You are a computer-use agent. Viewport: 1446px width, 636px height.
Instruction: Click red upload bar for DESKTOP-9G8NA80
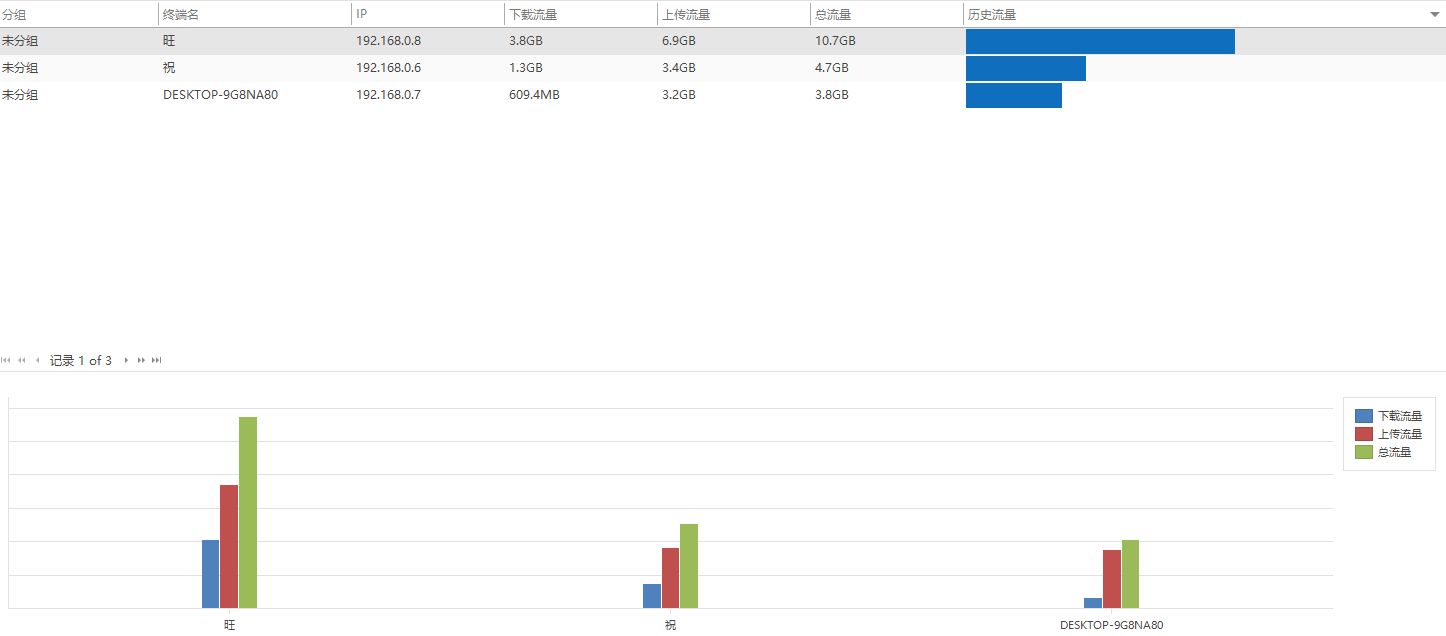pos(1112,579)
